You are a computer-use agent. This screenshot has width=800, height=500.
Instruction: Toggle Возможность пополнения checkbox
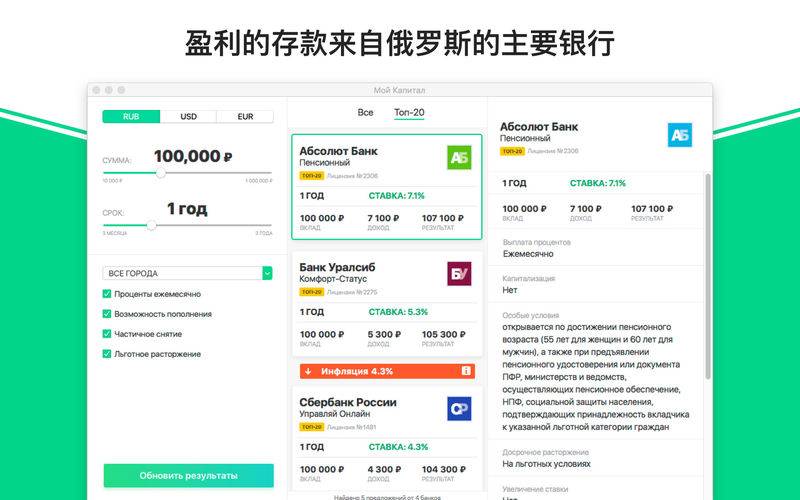coord(107,314)
